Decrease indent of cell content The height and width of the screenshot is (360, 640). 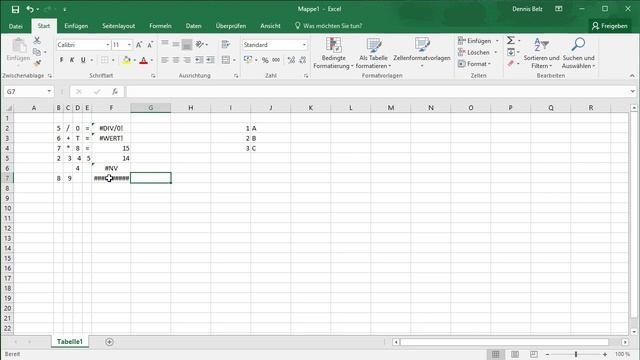(199, 60)
